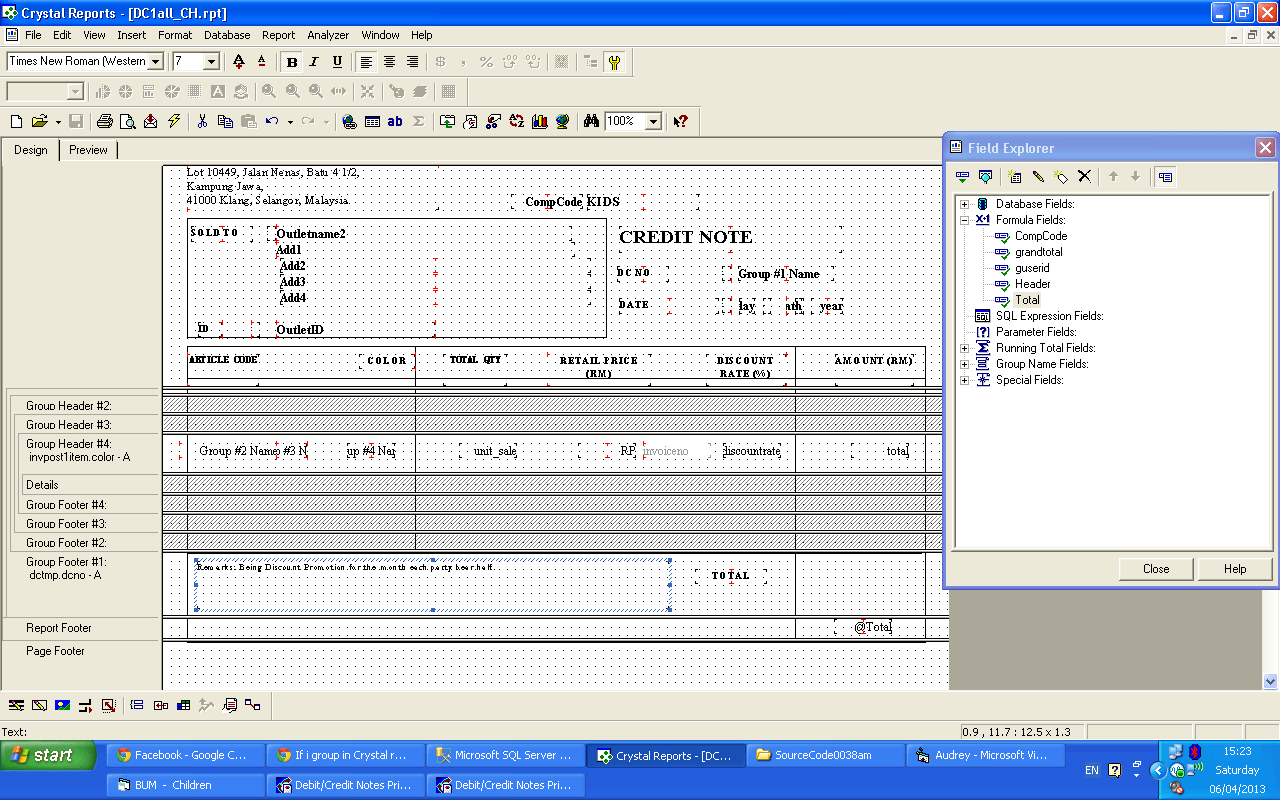1280x800 pixels.
Task: Click the @Total field in Report Footer
Action: (x=872, y=627)
